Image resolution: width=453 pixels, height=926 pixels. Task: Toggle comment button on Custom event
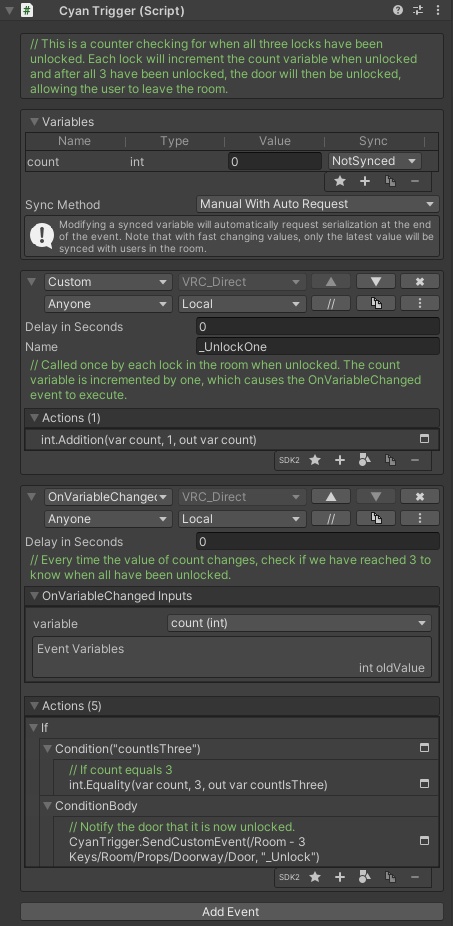pyautogui.click(x=331, y=304)
